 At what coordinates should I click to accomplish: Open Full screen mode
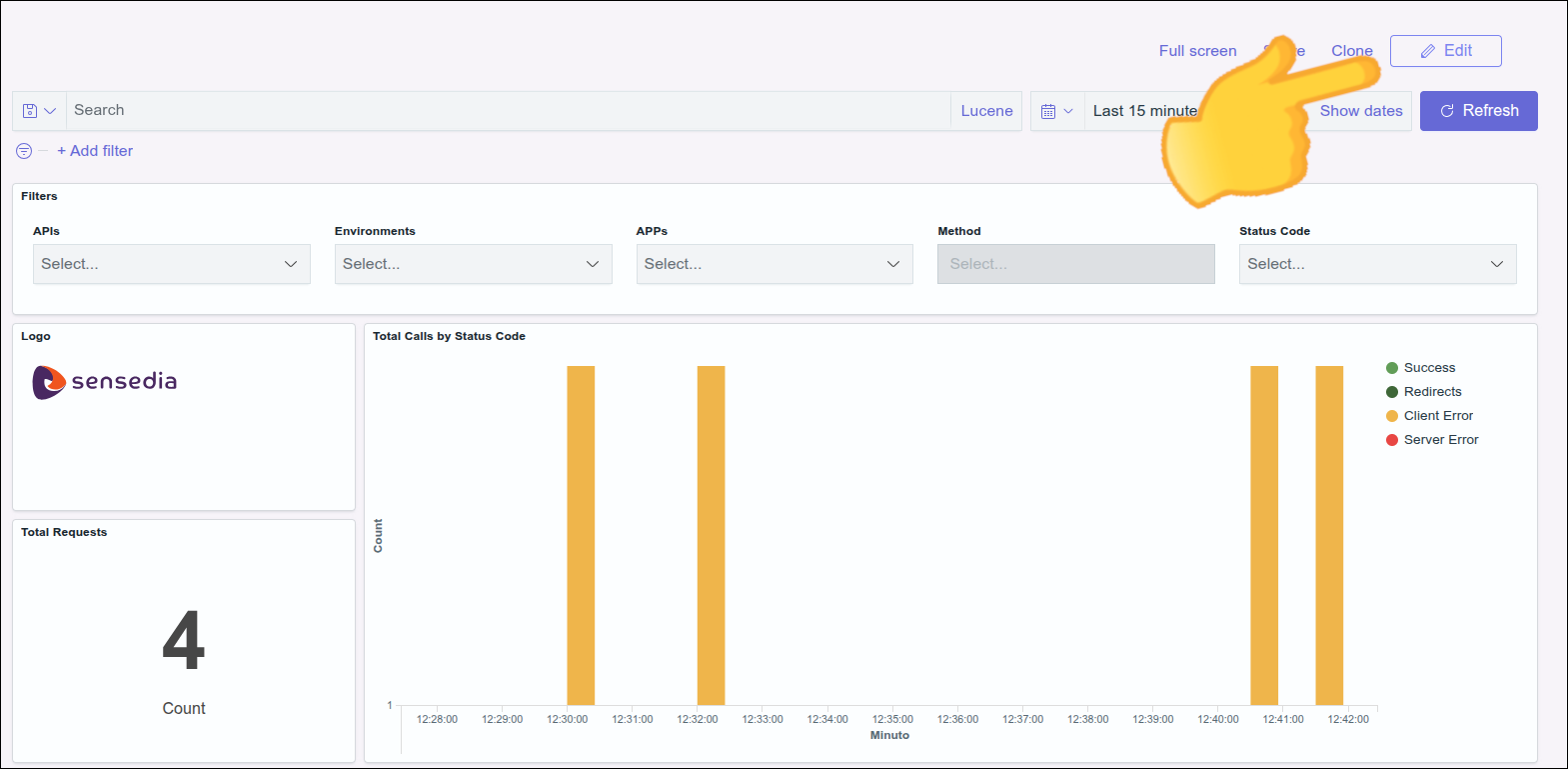[1197, 51]
